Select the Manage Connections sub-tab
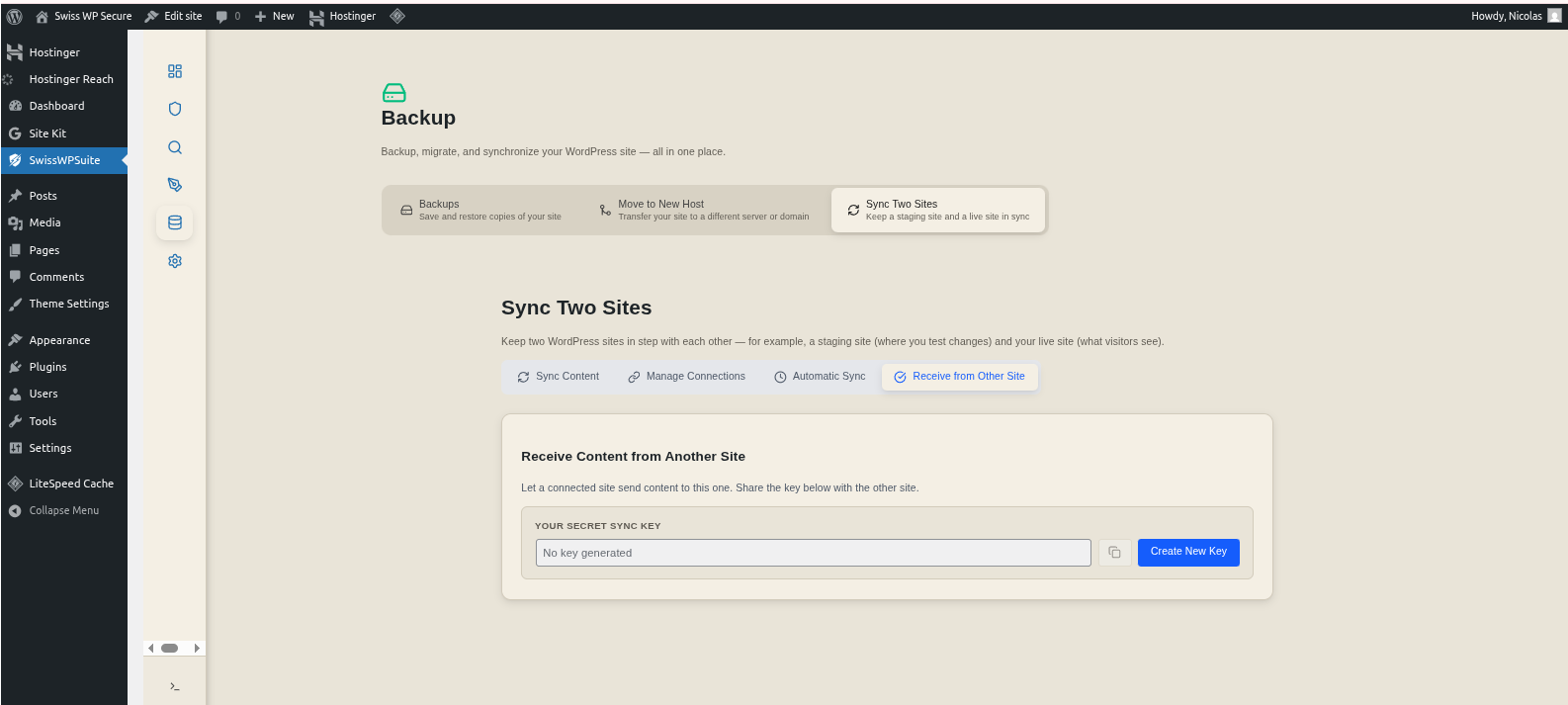1568x705 pixels. click(687, 377)
